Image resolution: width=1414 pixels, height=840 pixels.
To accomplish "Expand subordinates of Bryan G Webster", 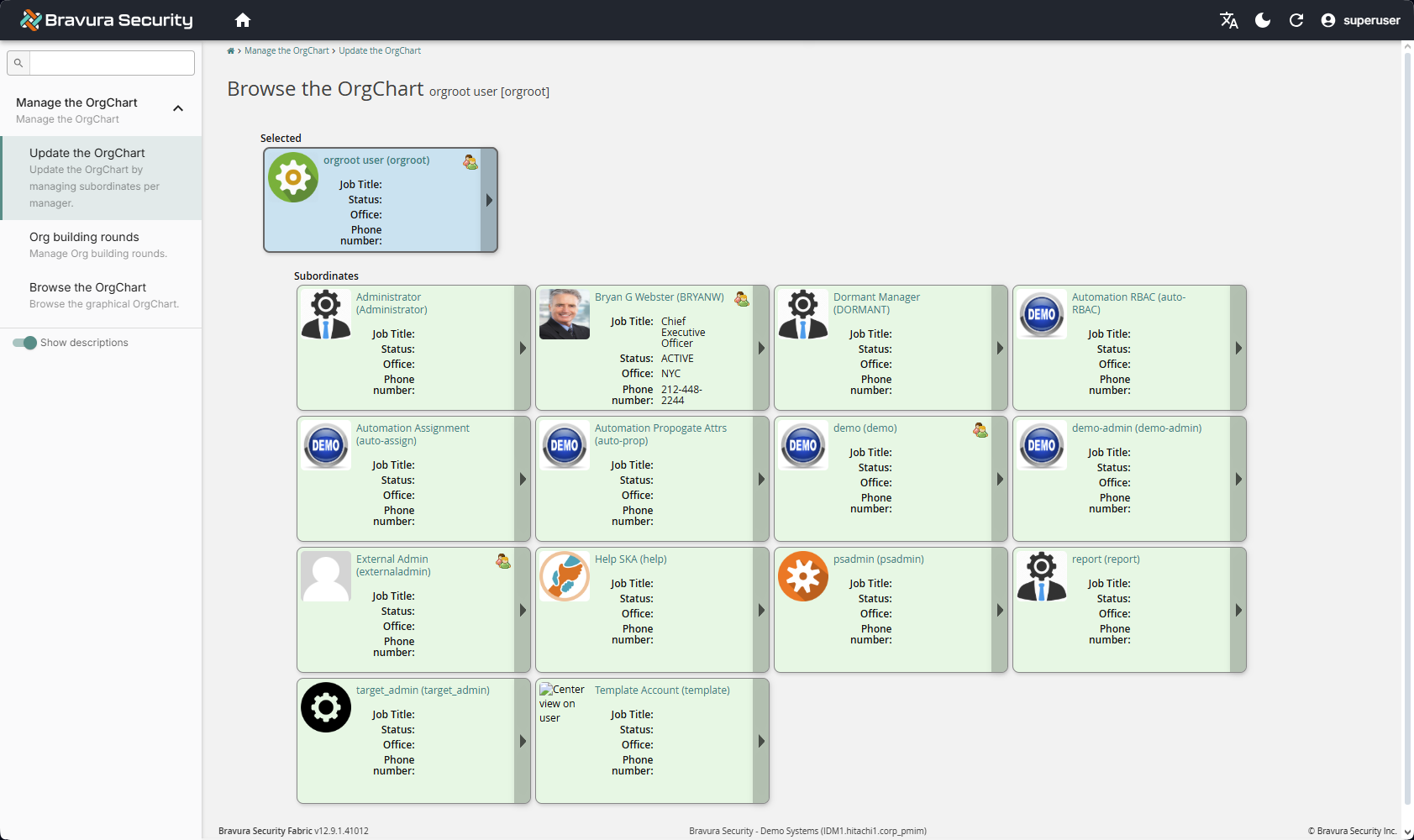I will [760, 348].
